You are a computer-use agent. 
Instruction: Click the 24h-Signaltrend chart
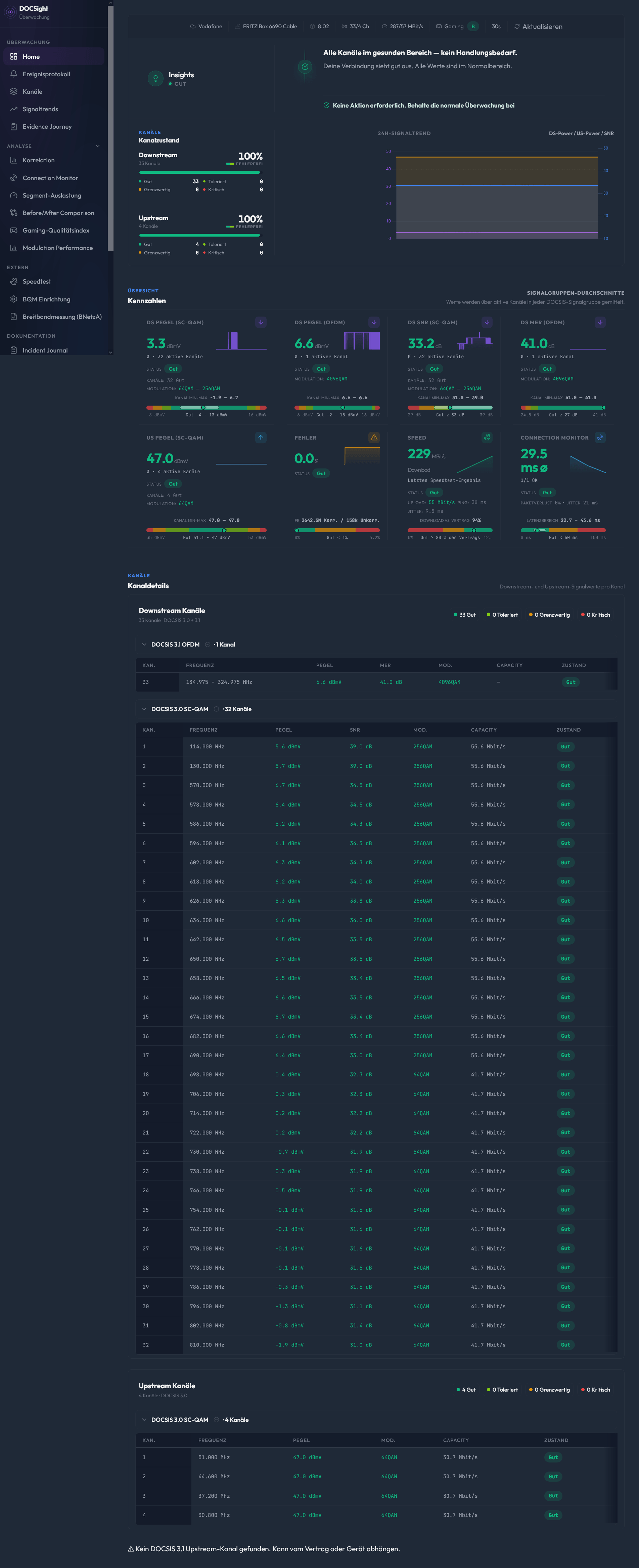[x=497, y=195]
